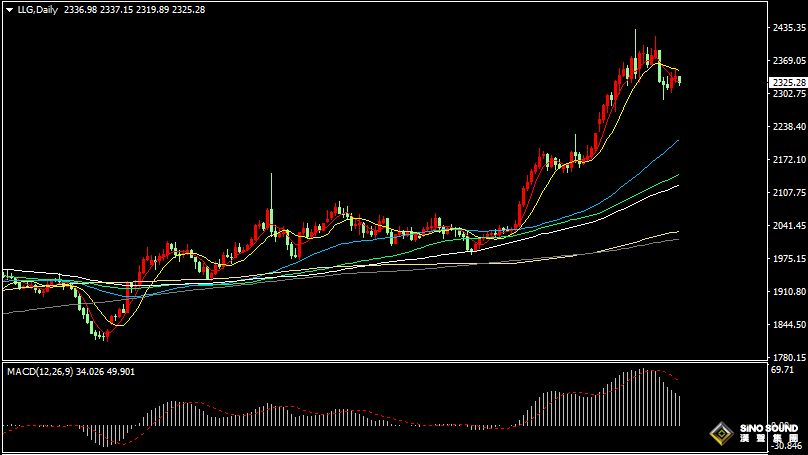Click the 1844.50 price axis label

[788, 325]
